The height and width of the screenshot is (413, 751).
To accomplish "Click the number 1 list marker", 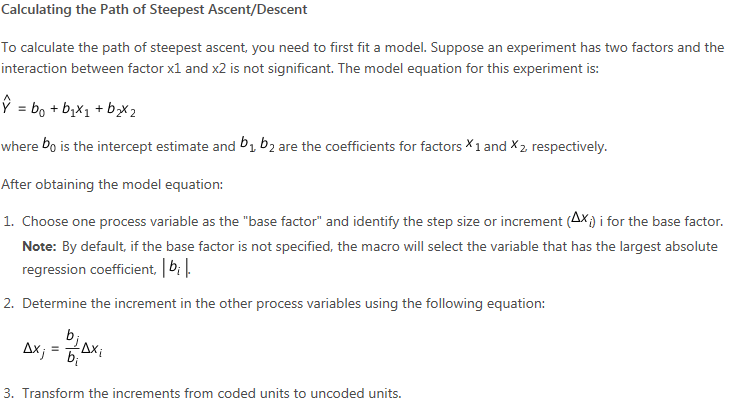I will [8, 221].
